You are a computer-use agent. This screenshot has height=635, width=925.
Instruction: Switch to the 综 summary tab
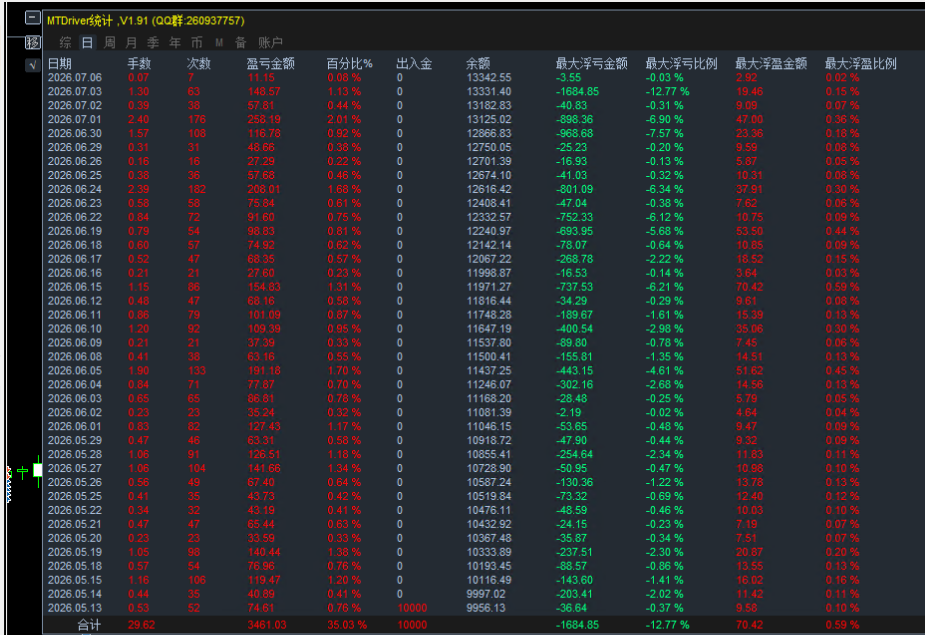pyautogui.click(x=65, y=42)
